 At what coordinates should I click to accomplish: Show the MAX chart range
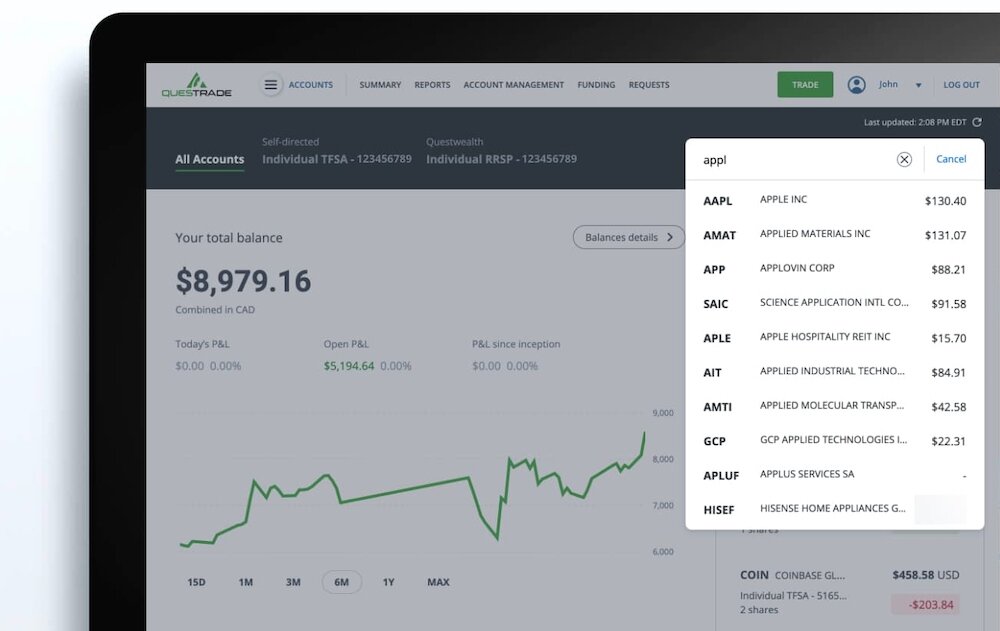click(x=438, y=582)
